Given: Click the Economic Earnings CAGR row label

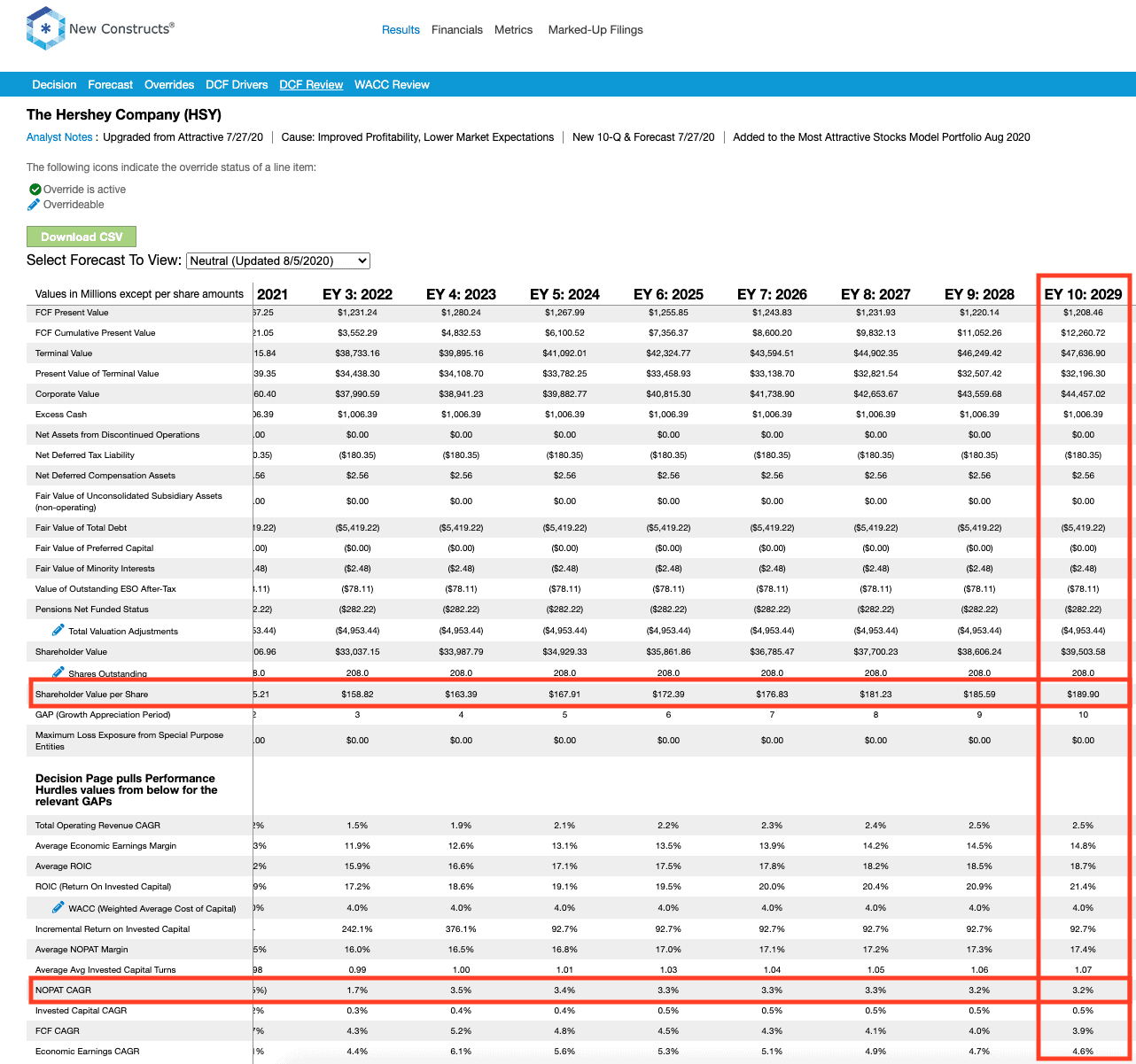Looking at the screenshot, I should 88,1052.
